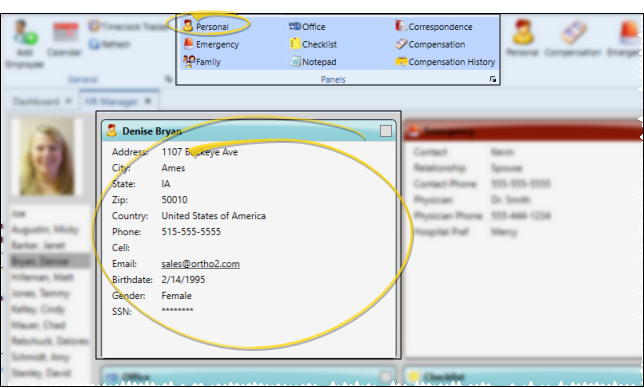Show the Correspondence panel

point(434,27)
